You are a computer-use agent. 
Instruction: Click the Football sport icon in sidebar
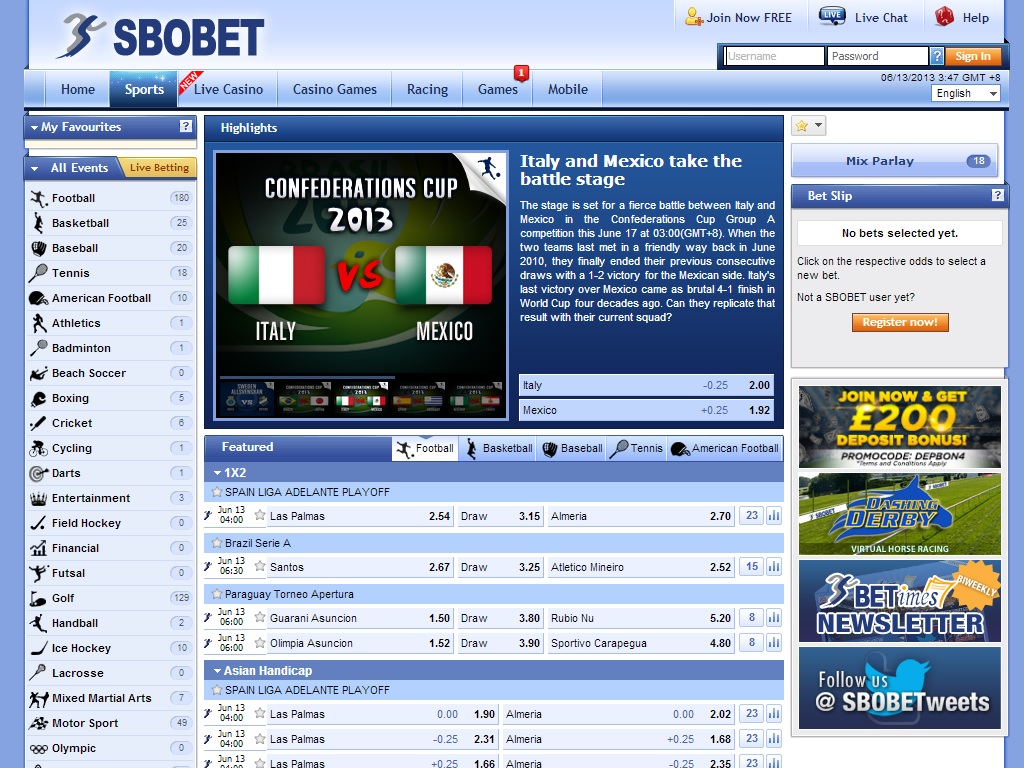pos(39,198)
